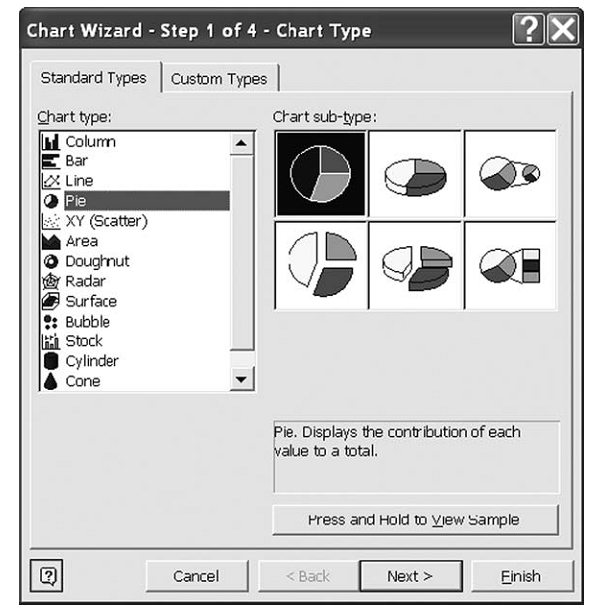Screen dimensions: 598x615
Task: Select the Surface chart icon
Action: pyautogui.click(x=51, y=301)
